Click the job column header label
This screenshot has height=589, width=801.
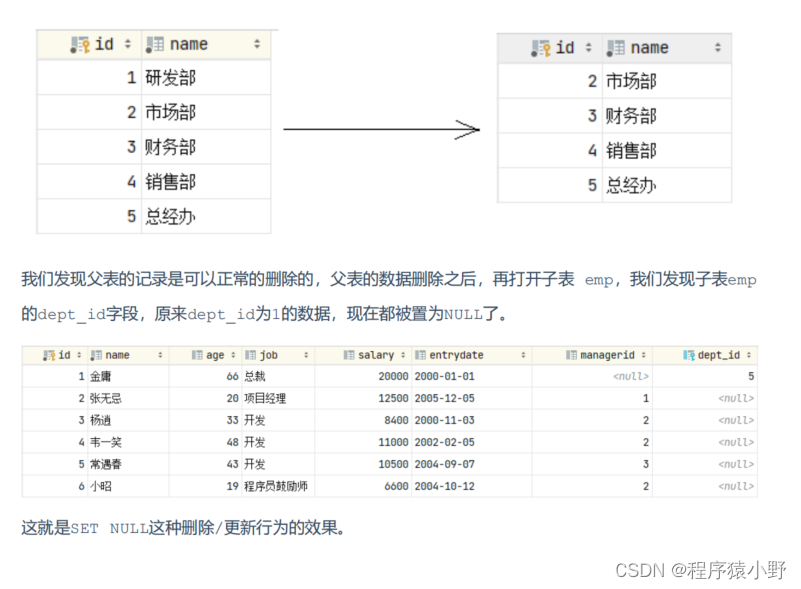coord(268,355)
